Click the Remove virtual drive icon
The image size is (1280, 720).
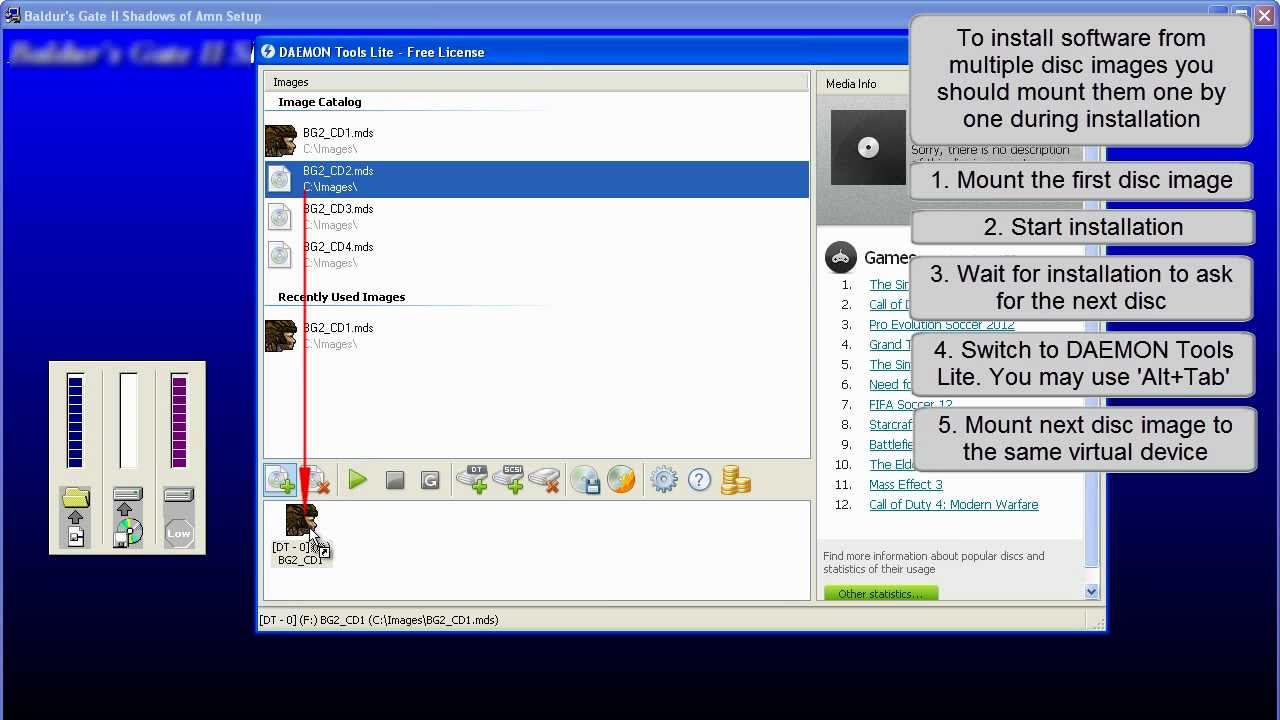click(544, 480)
